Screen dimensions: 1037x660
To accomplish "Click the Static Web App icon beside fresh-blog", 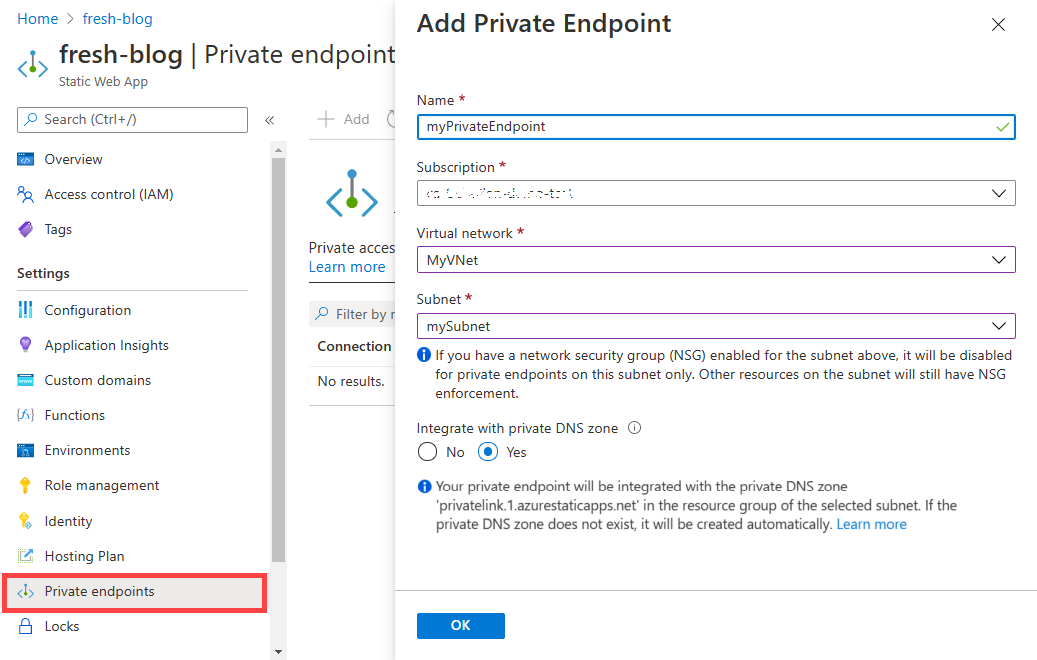I will click(x=33, y=64).
